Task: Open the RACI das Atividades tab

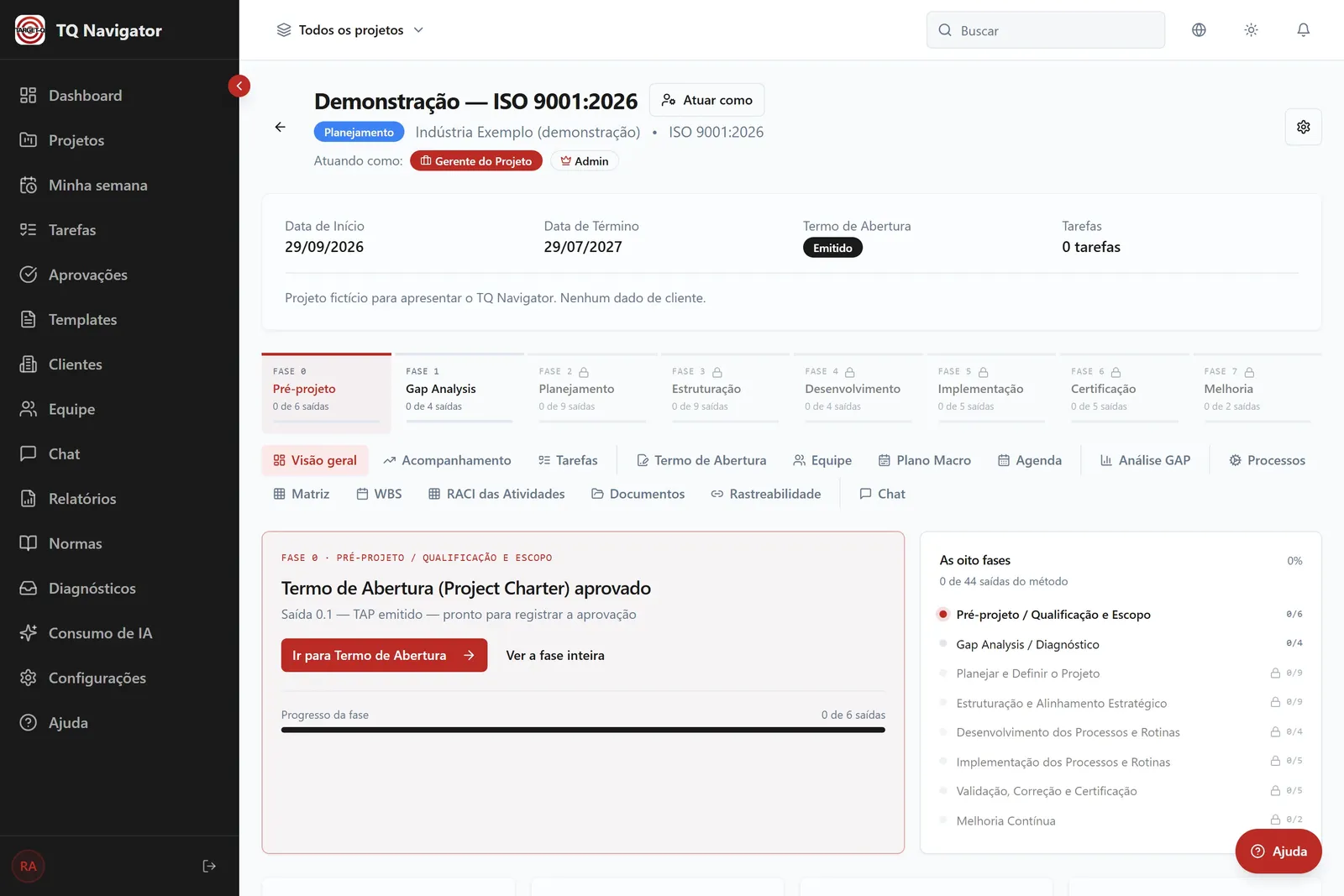Action: (496, 494)
